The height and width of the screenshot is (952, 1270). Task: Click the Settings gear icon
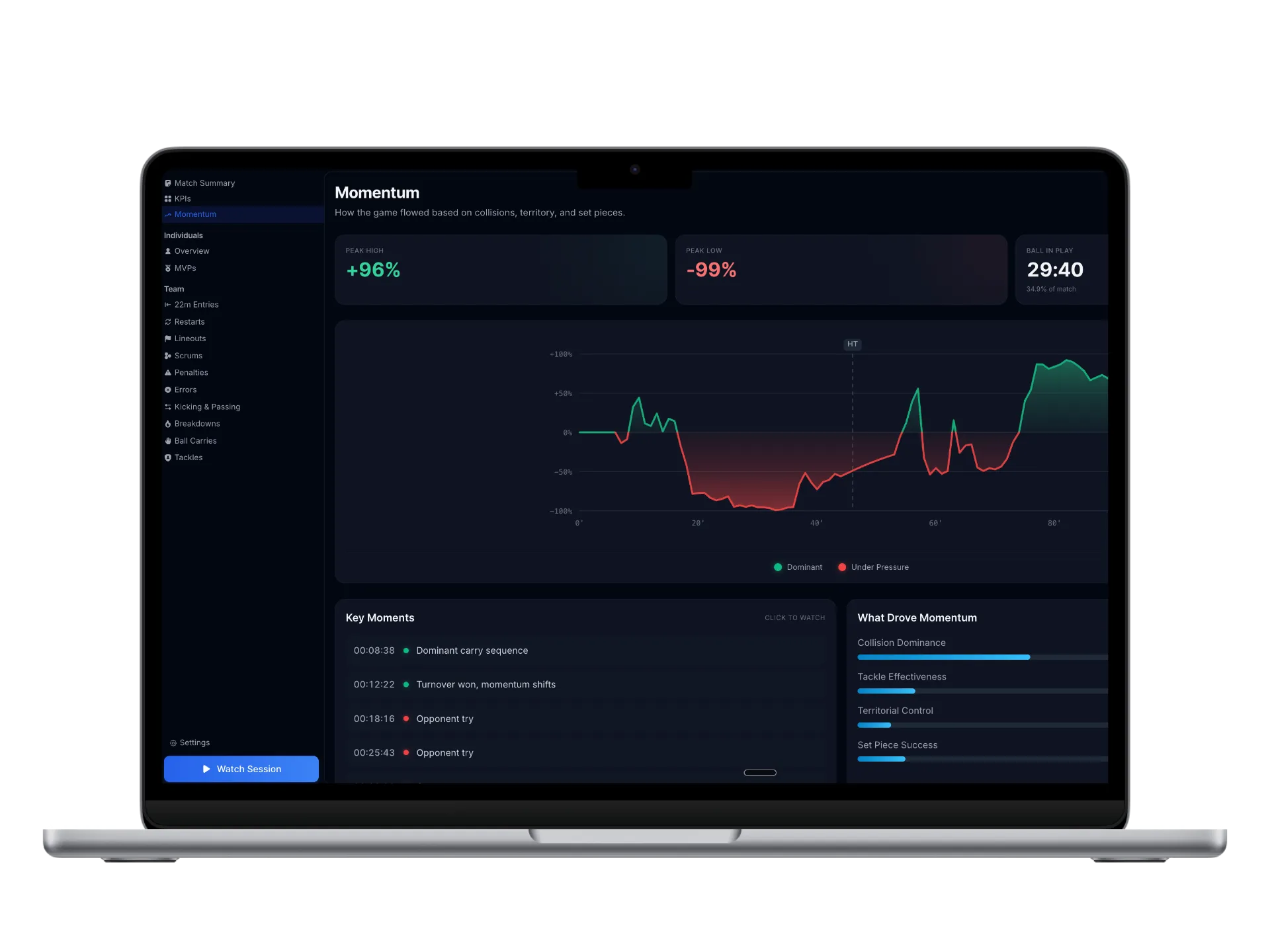(173, 743)
